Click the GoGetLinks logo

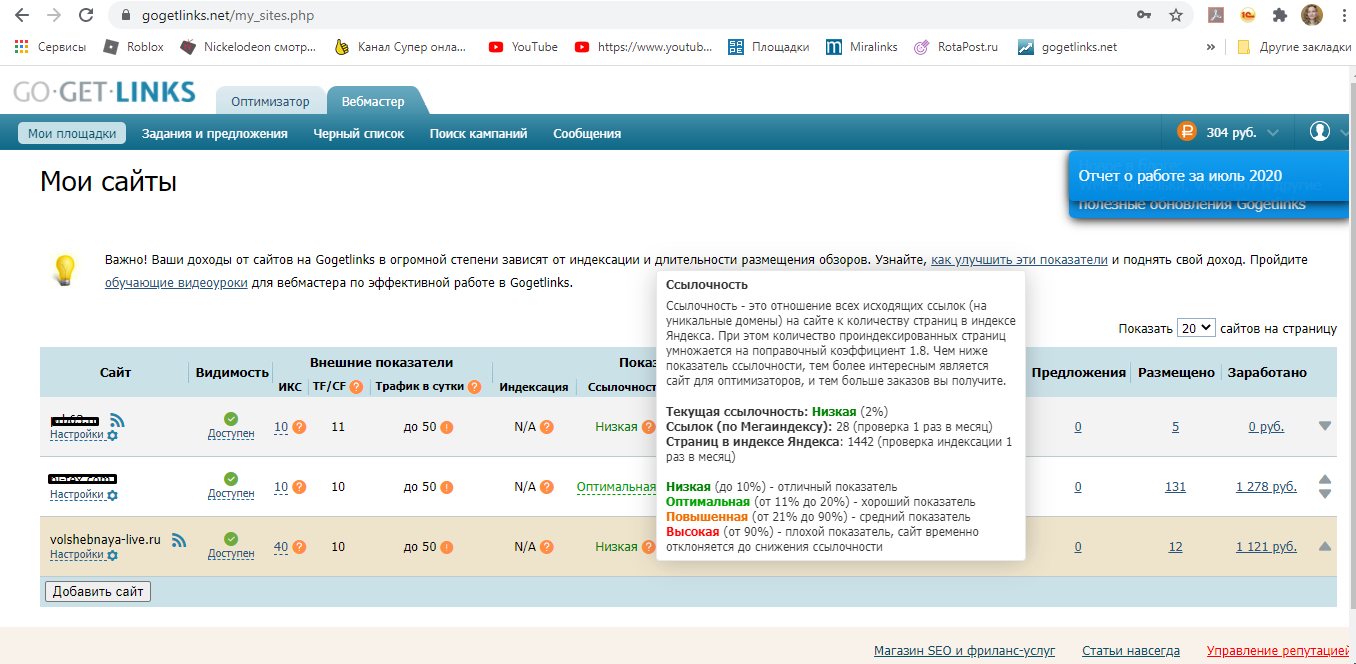[104, 93]
